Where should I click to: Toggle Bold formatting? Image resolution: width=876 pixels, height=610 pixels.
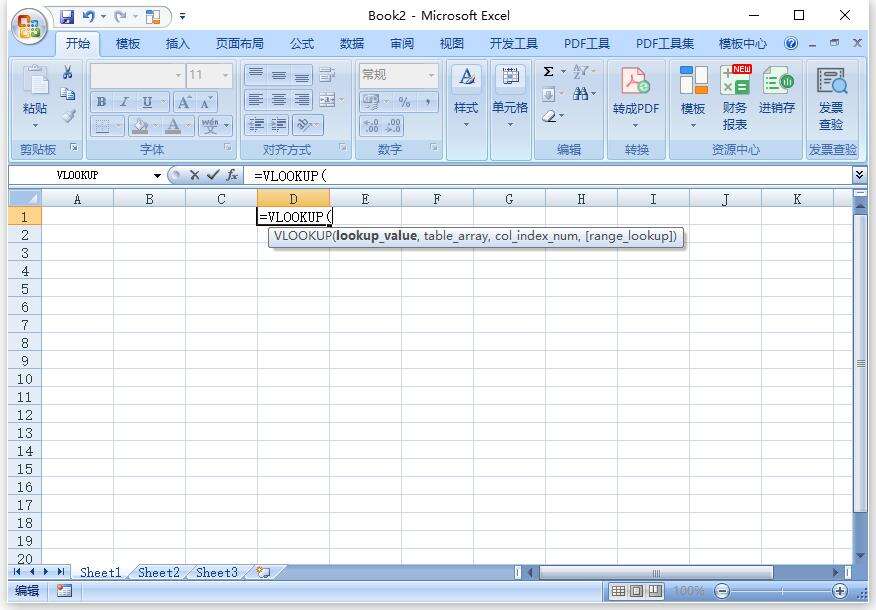pyautogui.click(x=101, y=102)
